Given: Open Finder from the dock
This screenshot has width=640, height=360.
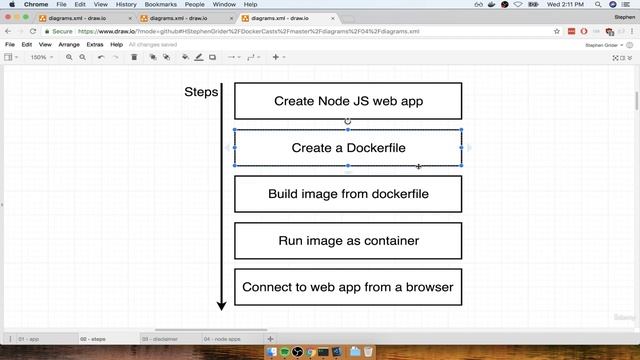Looking at the screenshot, I should coord(271,351).
